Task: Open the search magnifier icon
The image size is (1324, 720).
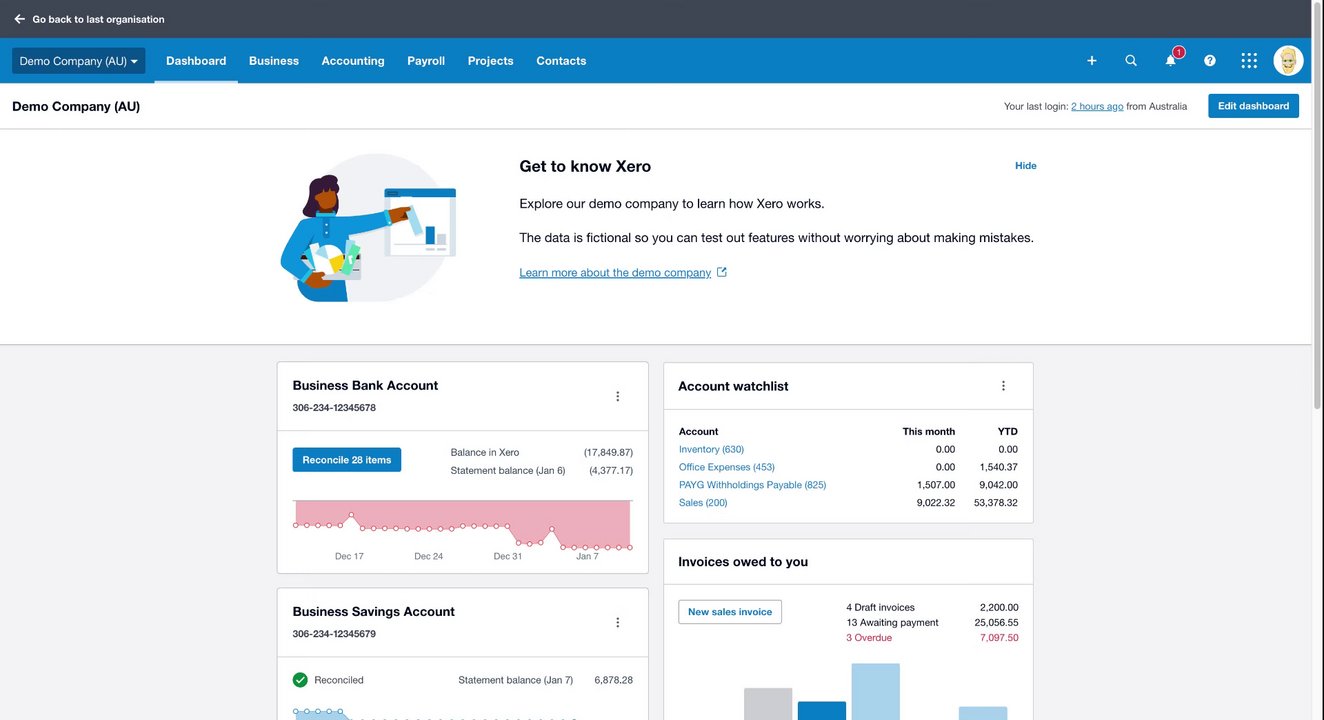Action: click(1131, 61)
